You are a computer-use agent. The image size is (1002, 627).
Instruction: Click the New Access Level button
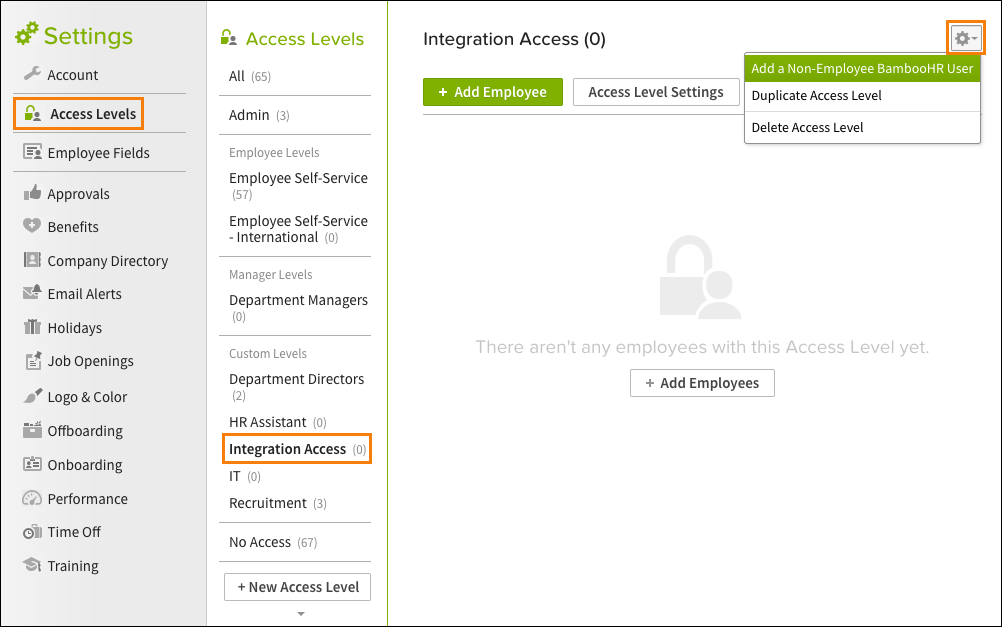[297, 587]
